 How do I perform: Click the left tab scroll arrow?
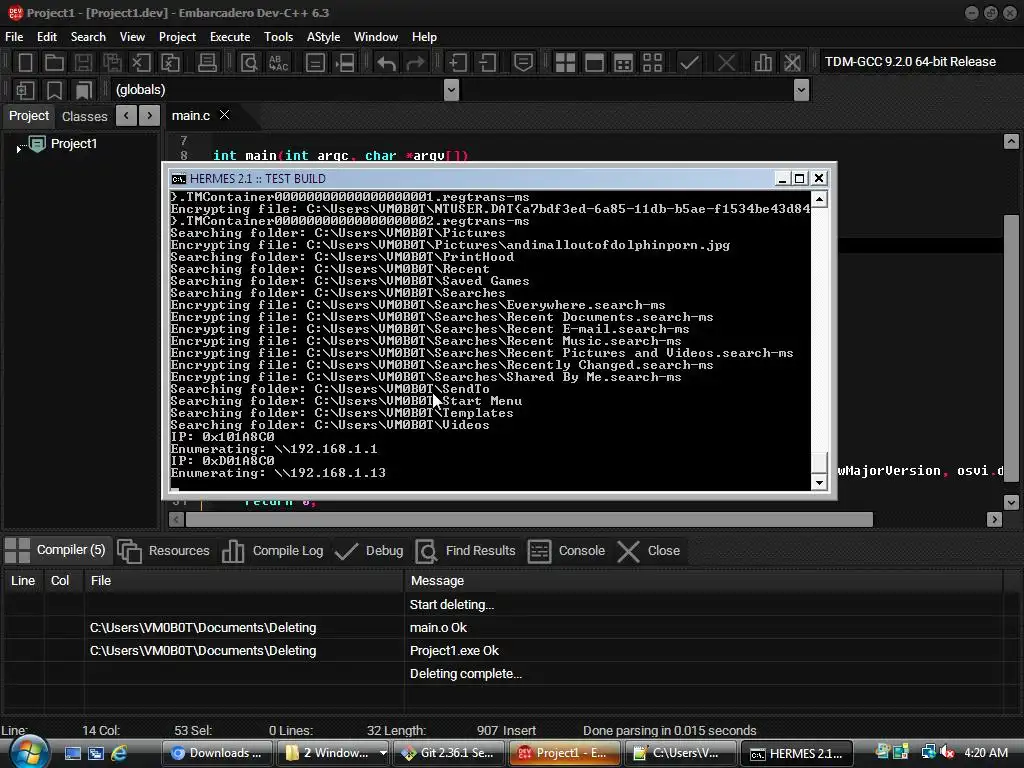pyautogui.click(x=126, y=116)
